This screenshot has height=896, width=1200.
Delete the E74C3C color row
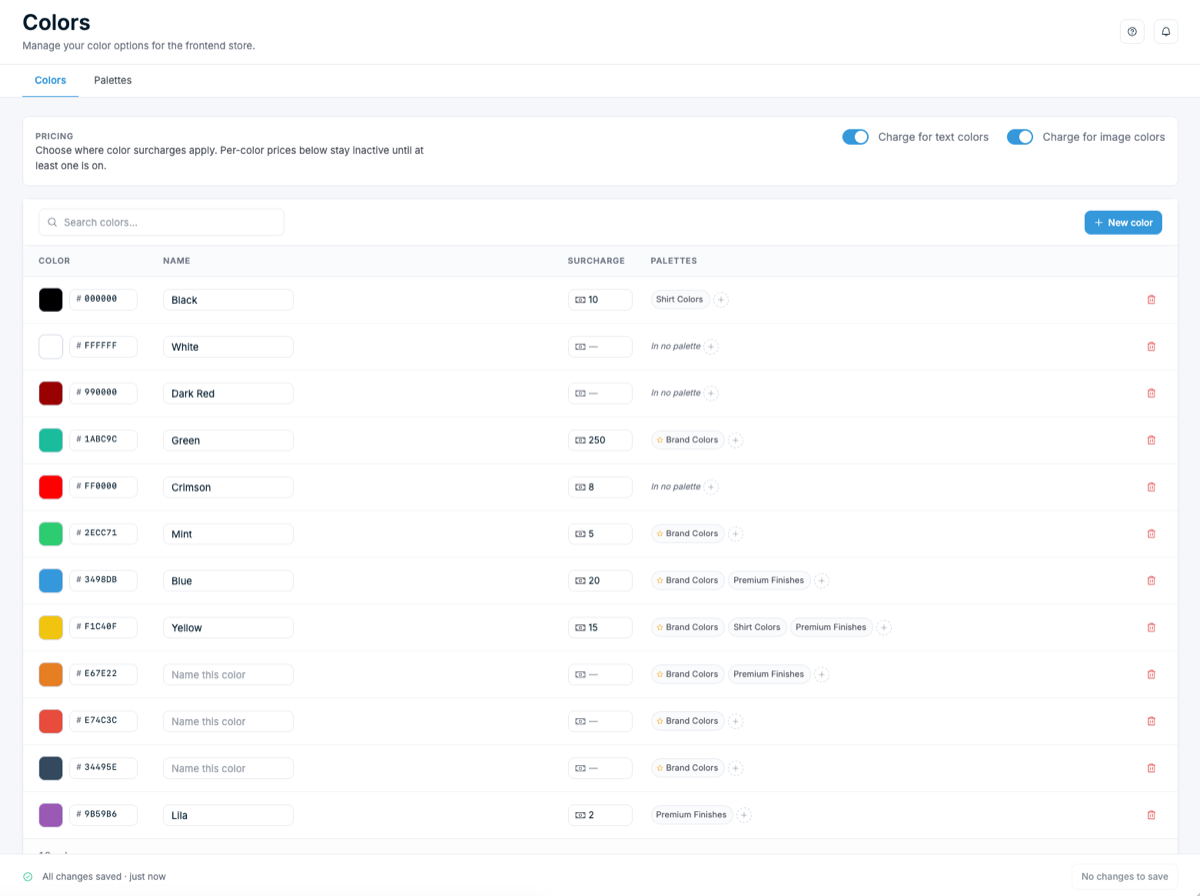click(1151, 721)
